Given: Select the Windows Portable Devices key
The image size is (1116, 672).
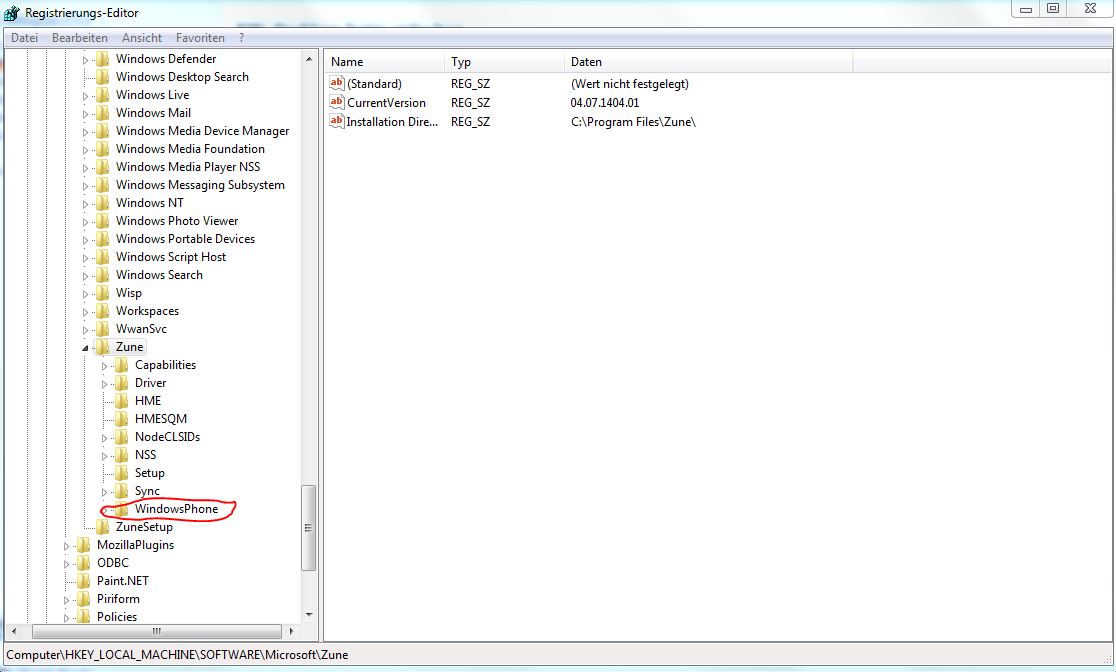Looking at the screenshot, I should coord(185,238).
